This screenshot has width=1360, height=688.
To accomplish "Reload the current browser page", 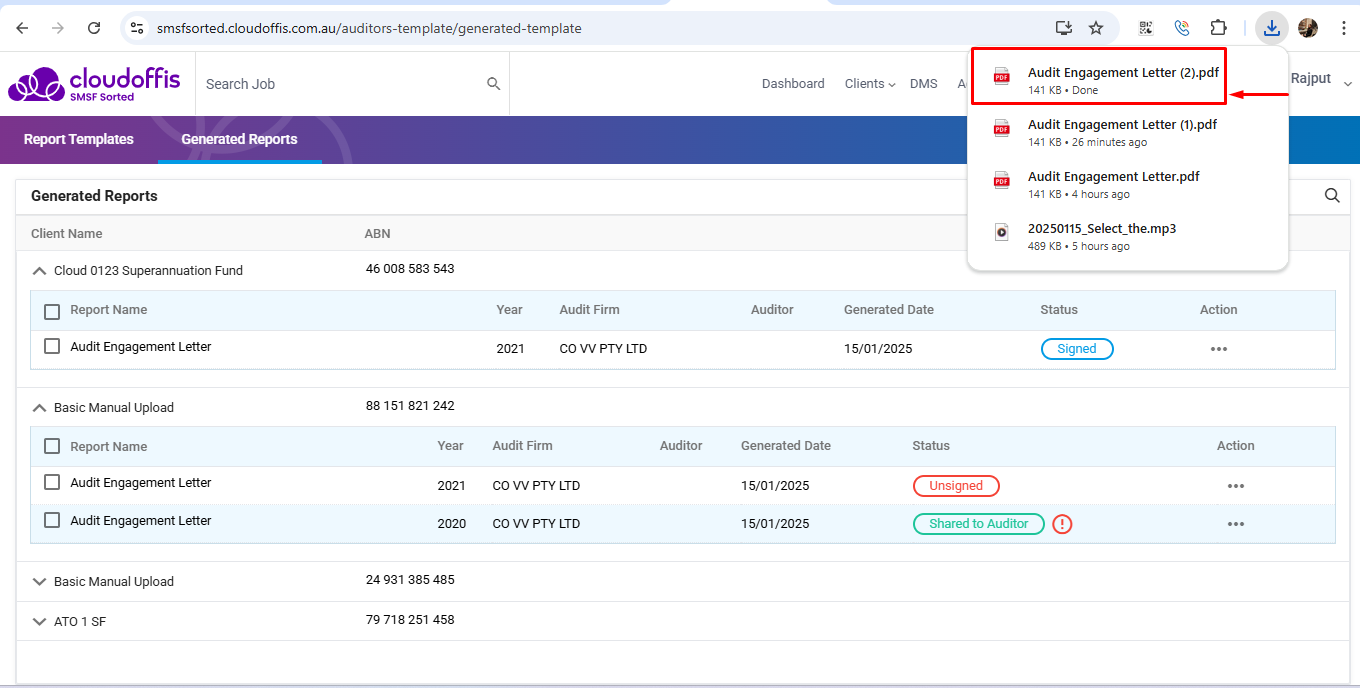I will pyautogui.click(x=94, y=28).
